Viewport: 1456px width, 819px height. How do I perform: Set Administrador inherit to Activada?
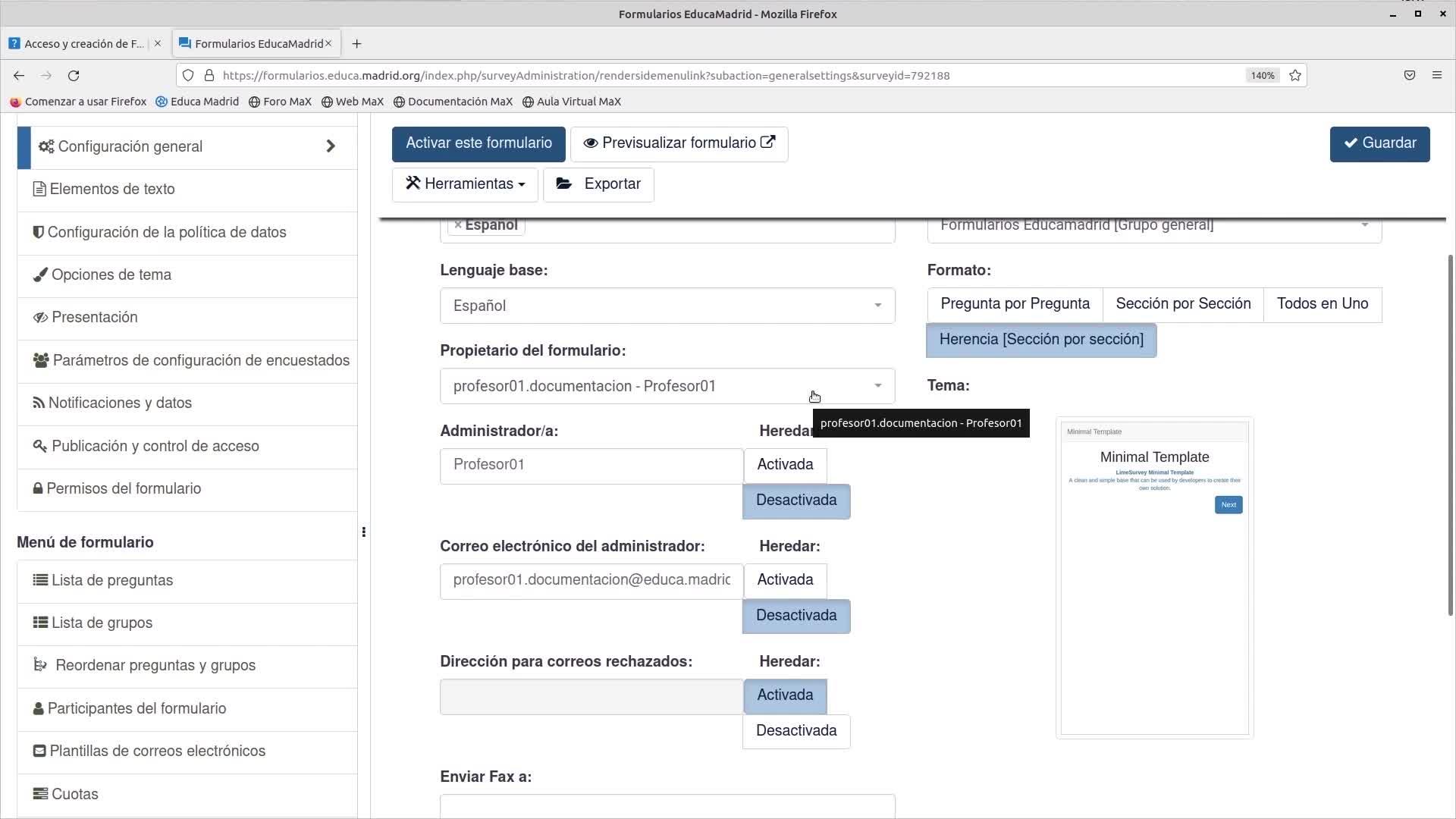pos(785,465)
